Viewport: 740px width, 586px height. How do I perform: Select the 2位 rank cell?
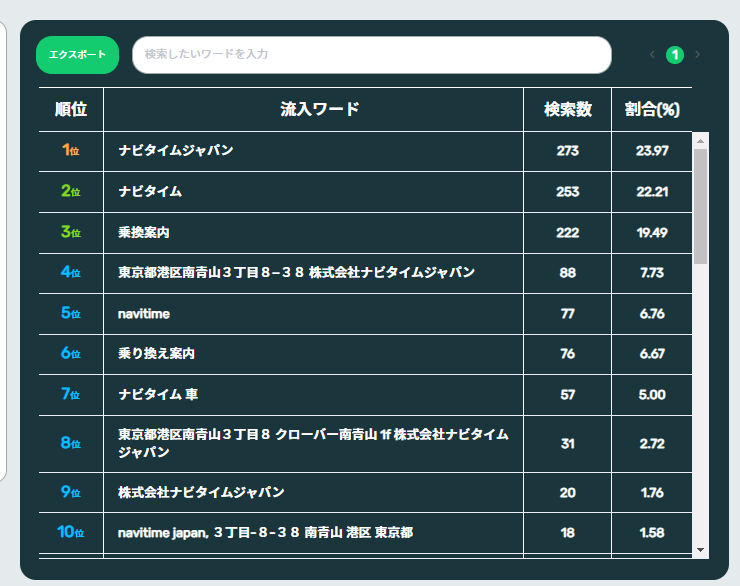point(71,191)
